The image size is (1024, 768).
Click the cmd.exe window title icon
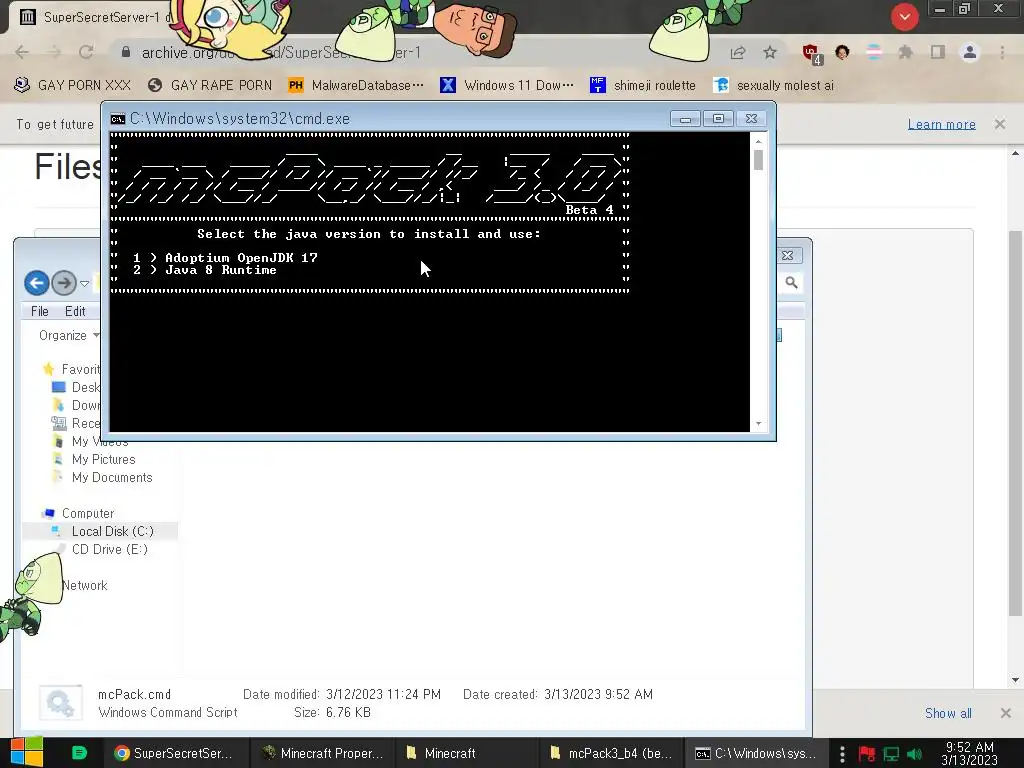[x=118, y=119]
